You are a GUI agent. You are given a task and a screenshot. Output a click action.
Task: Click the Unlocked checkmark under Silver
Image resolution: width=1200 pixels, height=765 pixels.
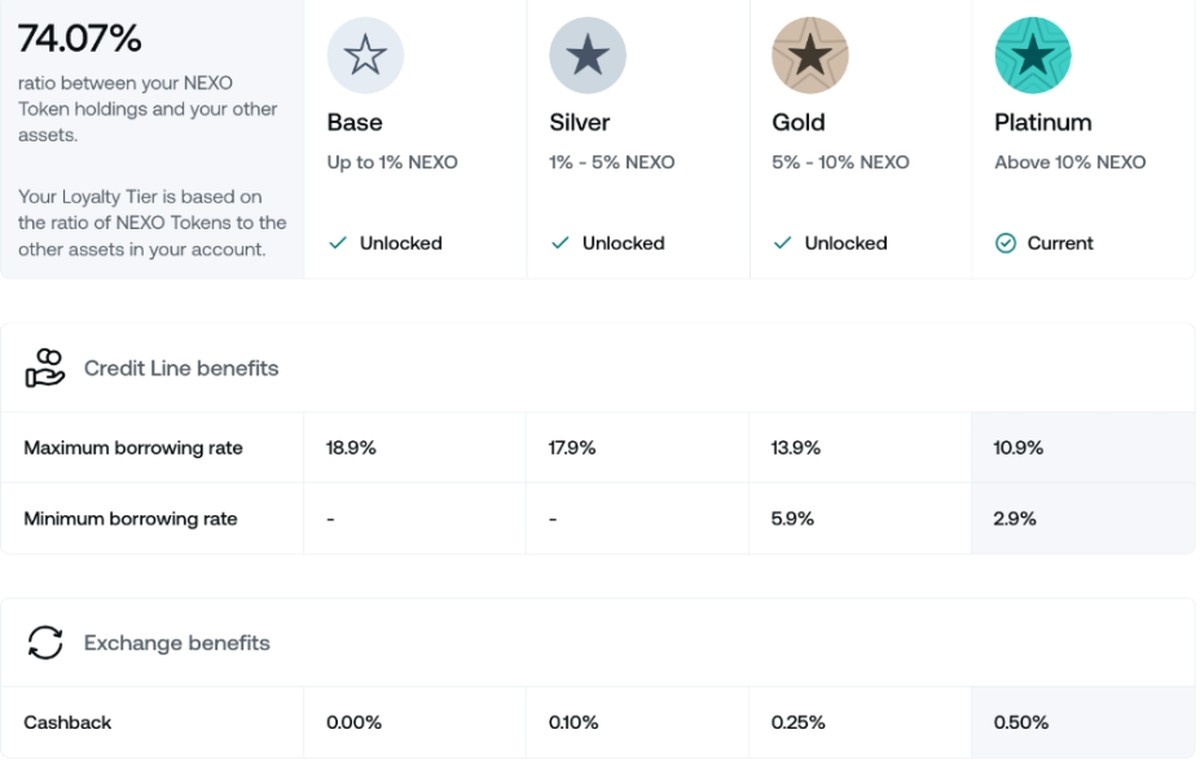coord(560,243)
